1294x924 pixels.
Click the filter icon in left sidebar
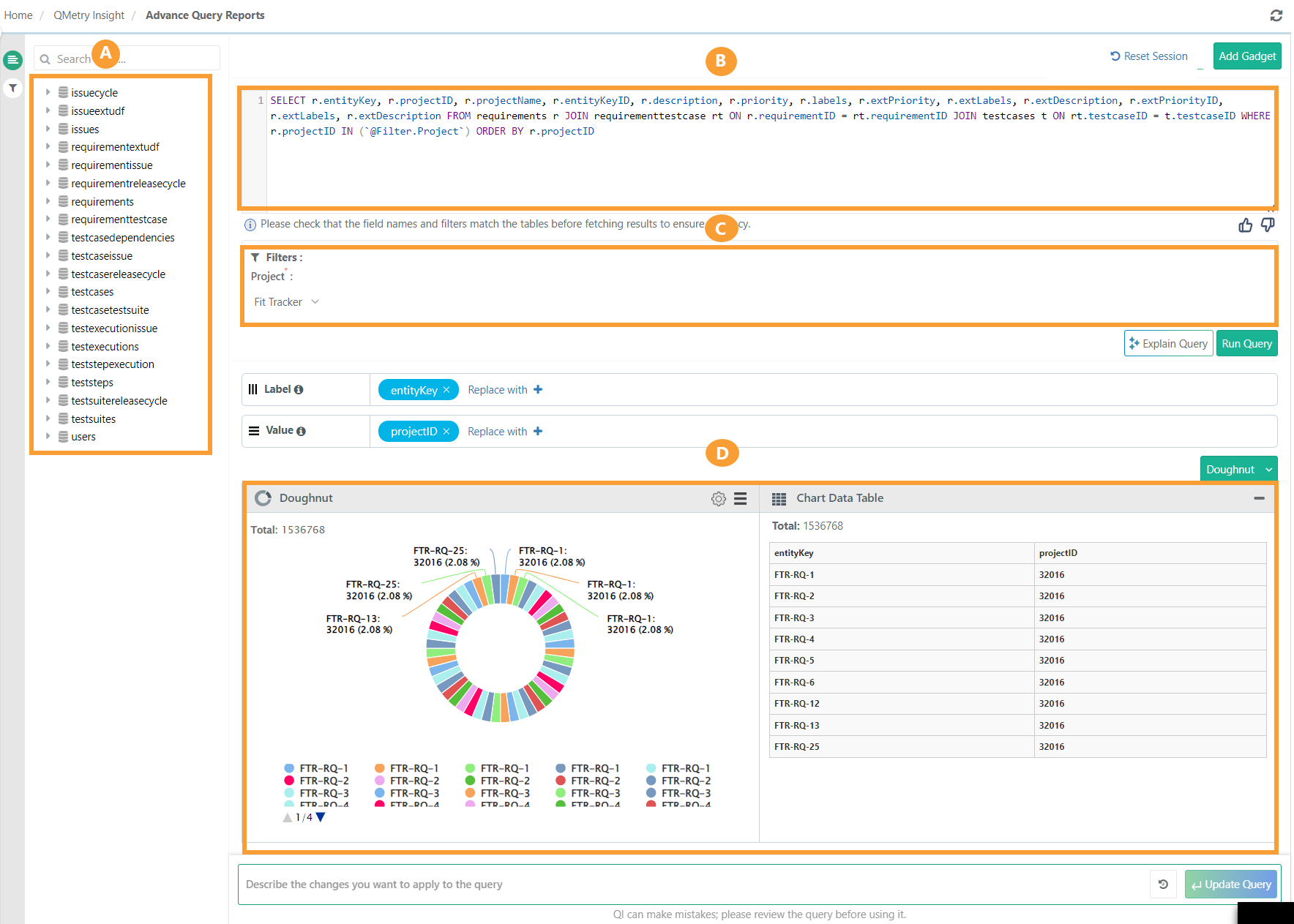pos(13,88)
